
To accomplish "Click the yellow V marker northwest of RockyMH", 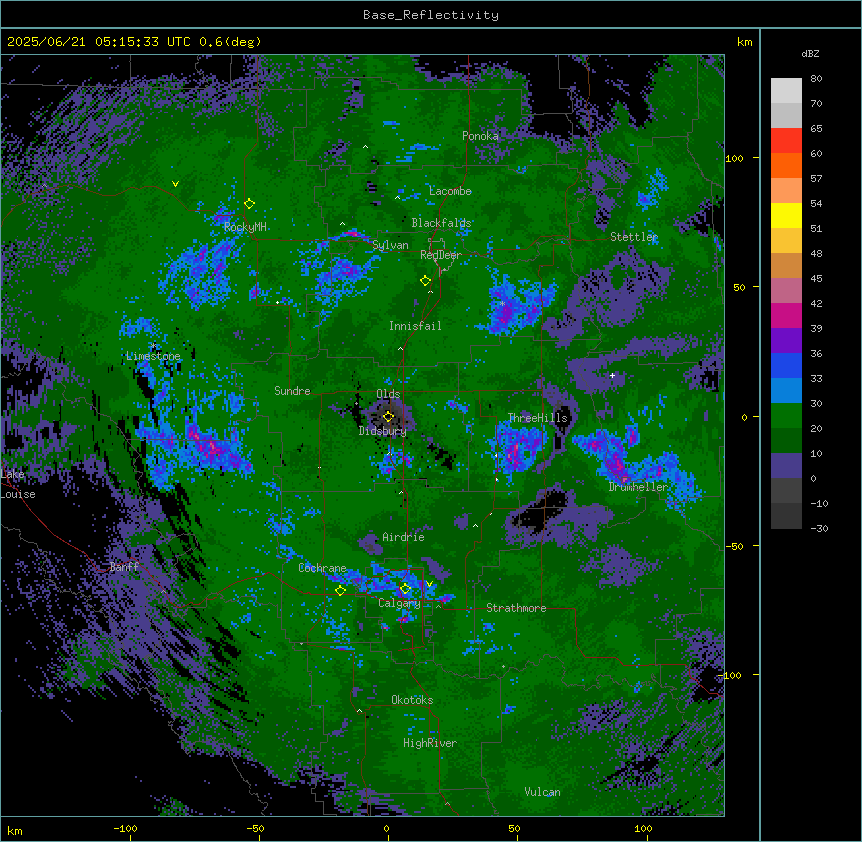I will pos(175,184).
